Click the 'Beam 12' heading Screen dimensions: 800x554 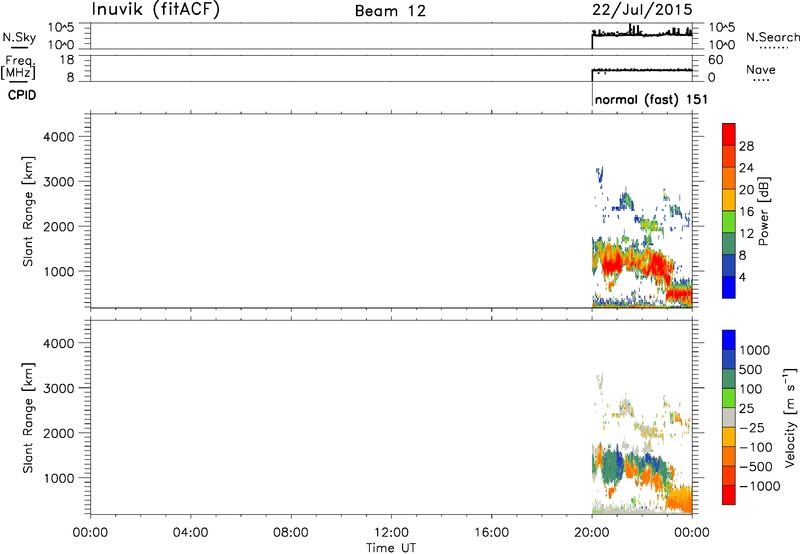point(390,11)
